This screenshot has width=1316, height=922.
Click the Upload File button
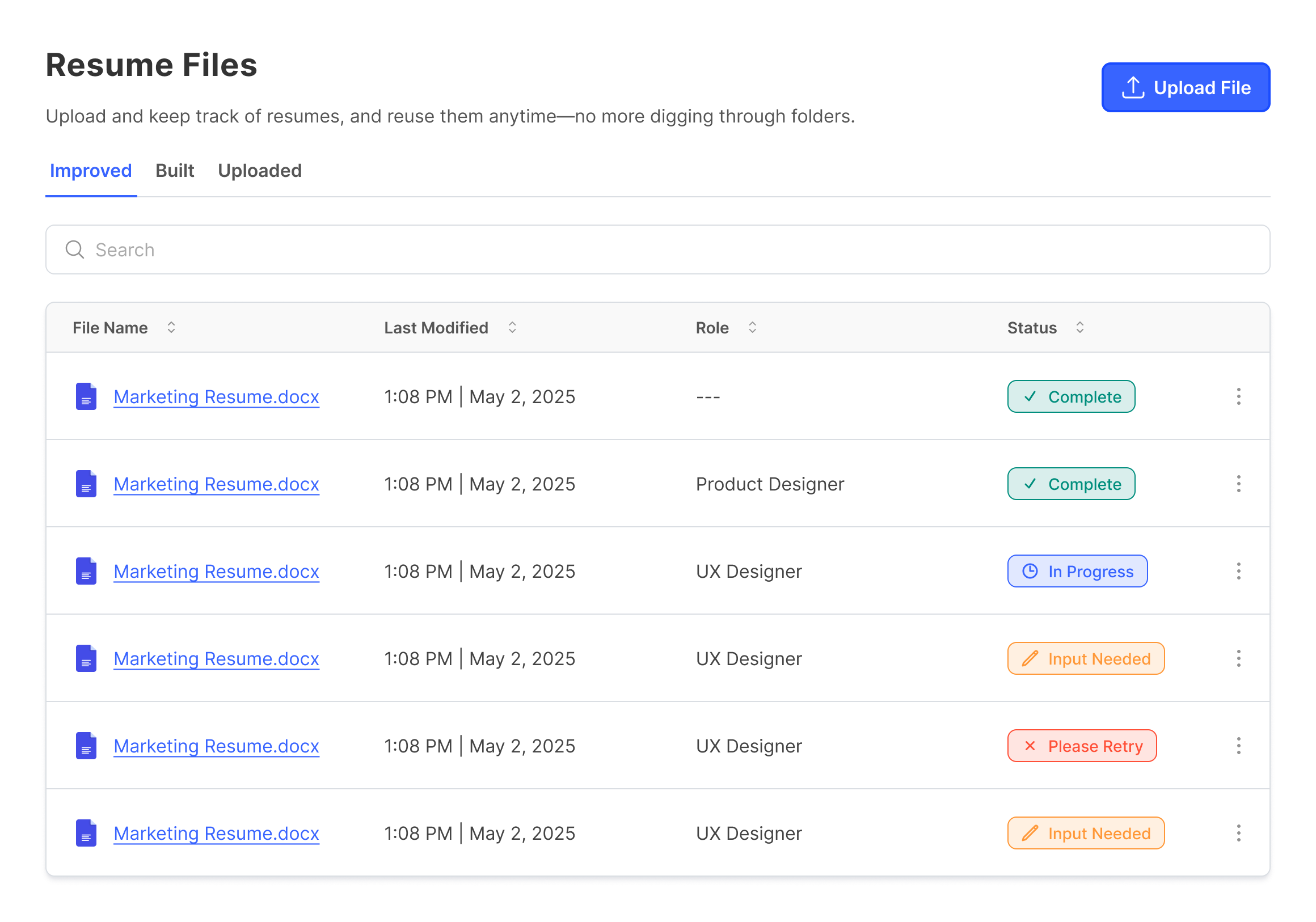(x=1186, y=88)
